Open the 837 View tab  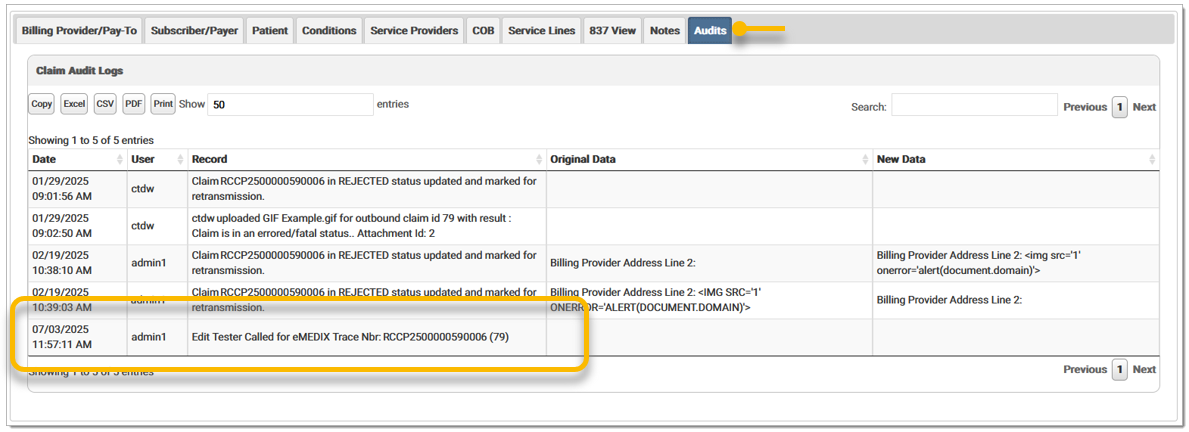pyautogui.click(x=612, y=31)
